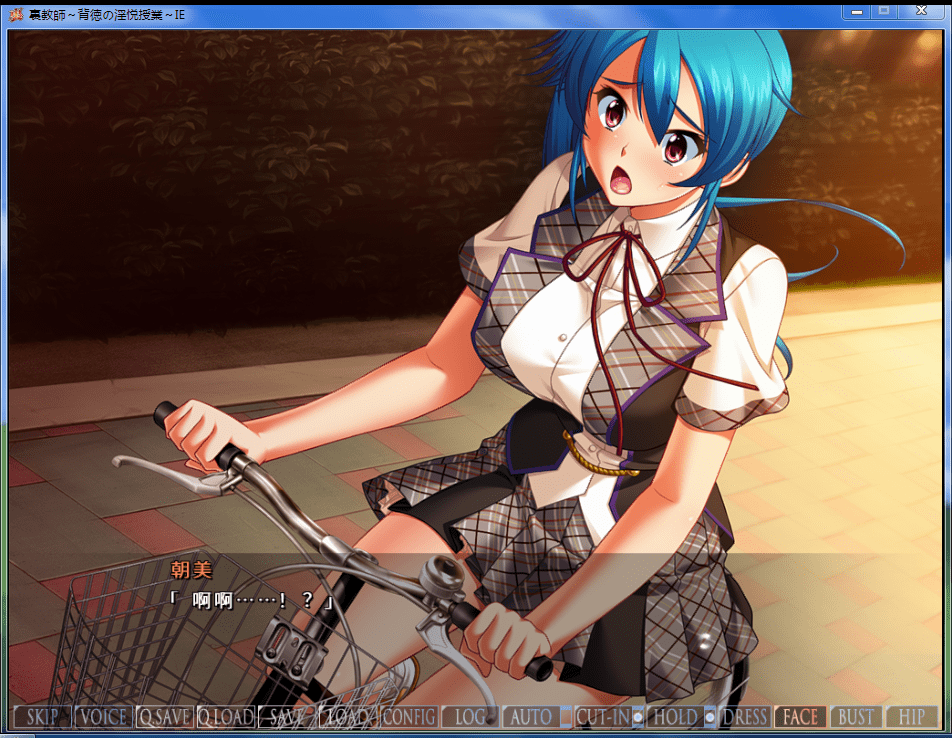The width and height of the screenshot is (952, 738).
Task: Open the CONFIG settings
Action: tap(409, 717)
